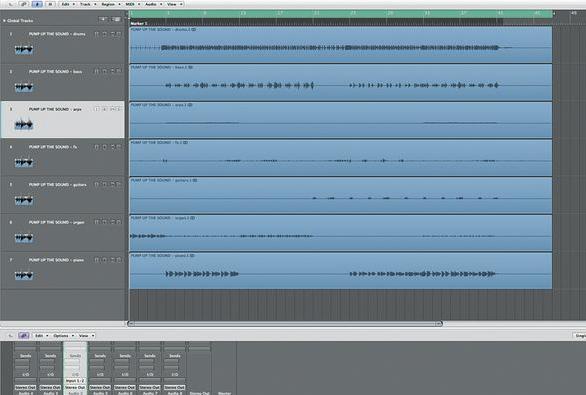The height and width of the screenshot is (395, 586).
Task: Click the drums track waveform icon
Action: point(24,49)
